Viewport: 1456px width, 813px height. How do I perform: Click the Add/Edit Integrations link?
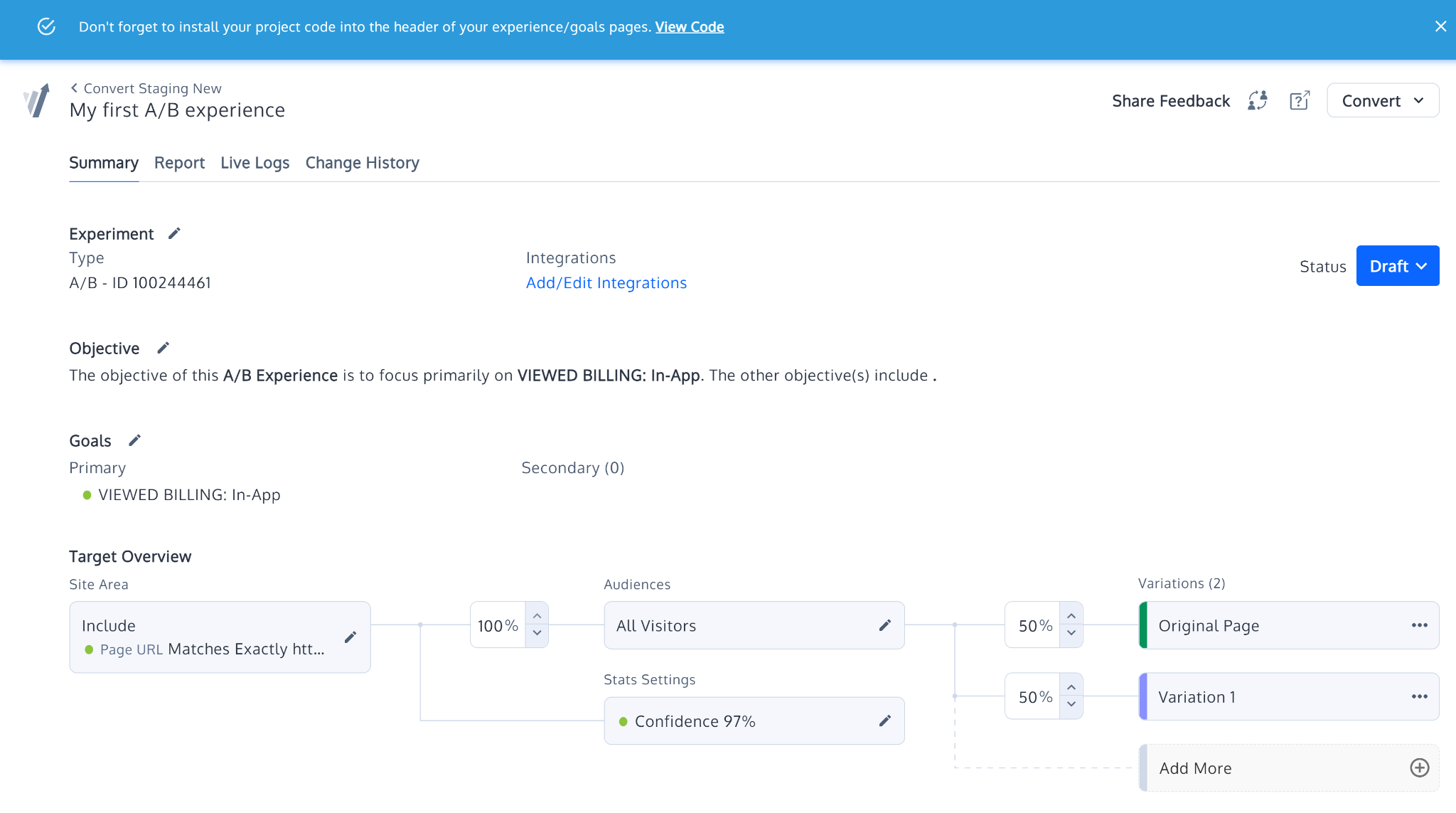606,282
